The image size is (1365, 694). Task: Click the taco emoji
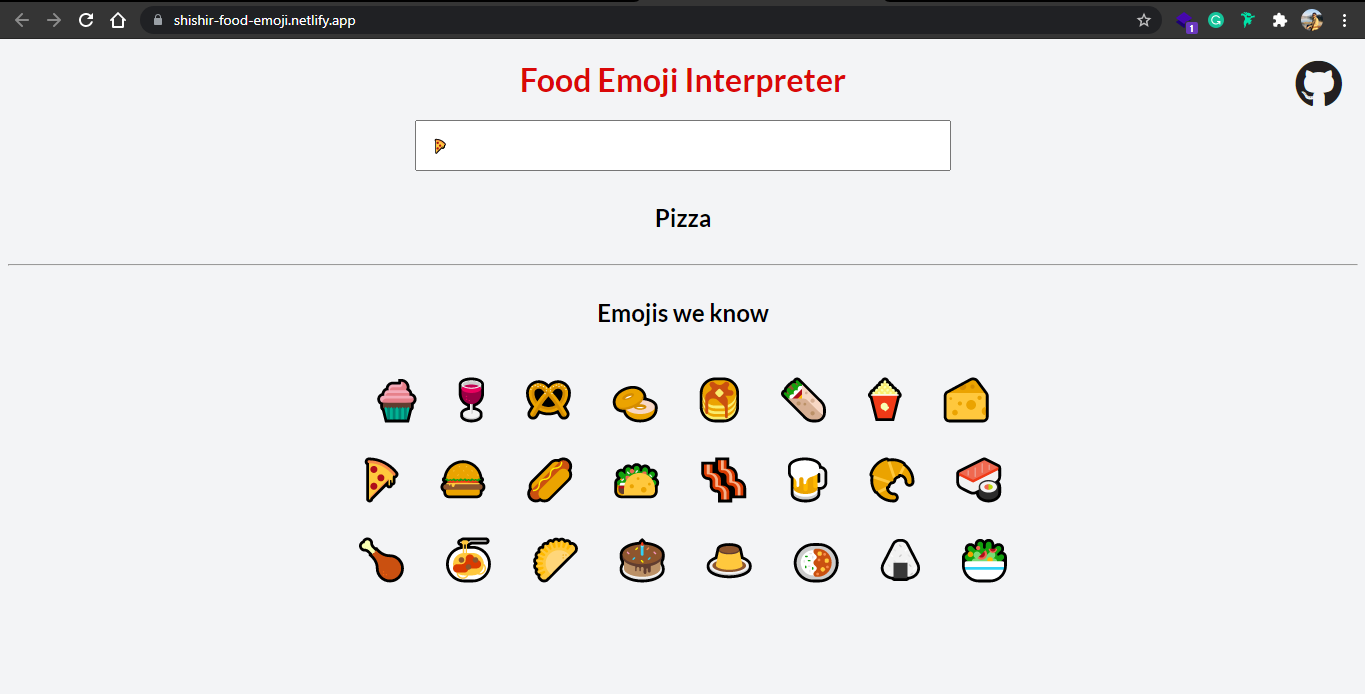coord(636,479)
